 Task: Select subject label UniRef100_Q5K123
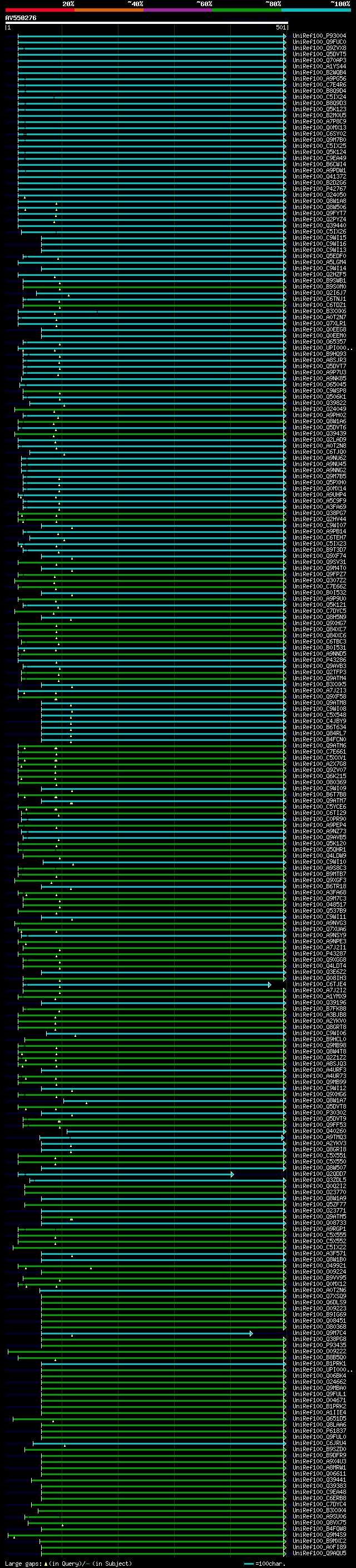(319, 109)
